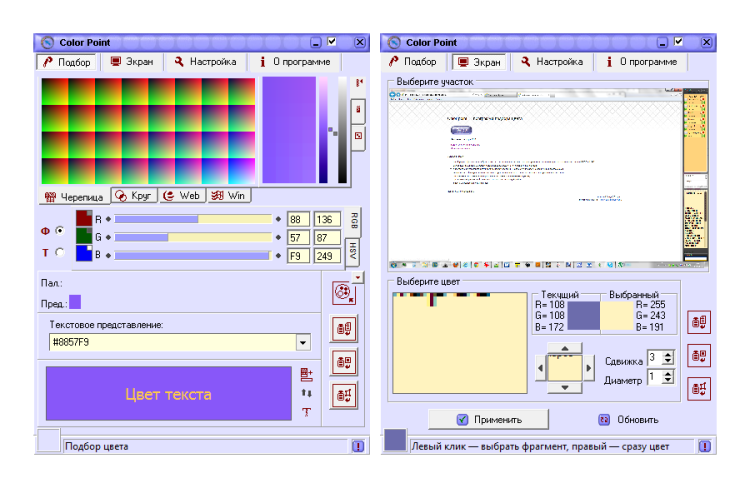Click the exclamation icon in left status bar
Viewport: 750px width, 488px height.
pos(358,446)
